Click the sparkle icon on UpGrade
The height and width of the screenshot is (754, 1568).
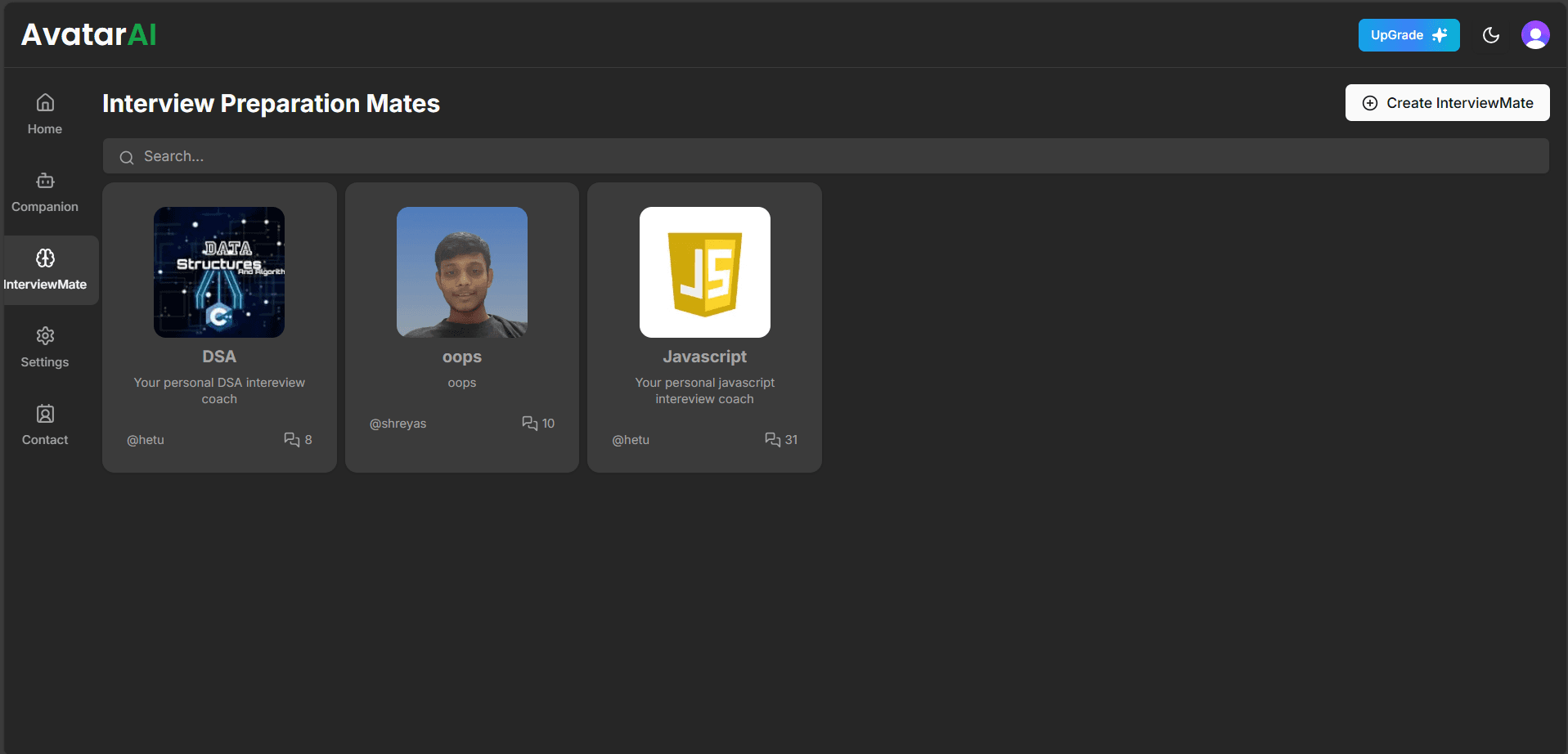pos(1440,35)
